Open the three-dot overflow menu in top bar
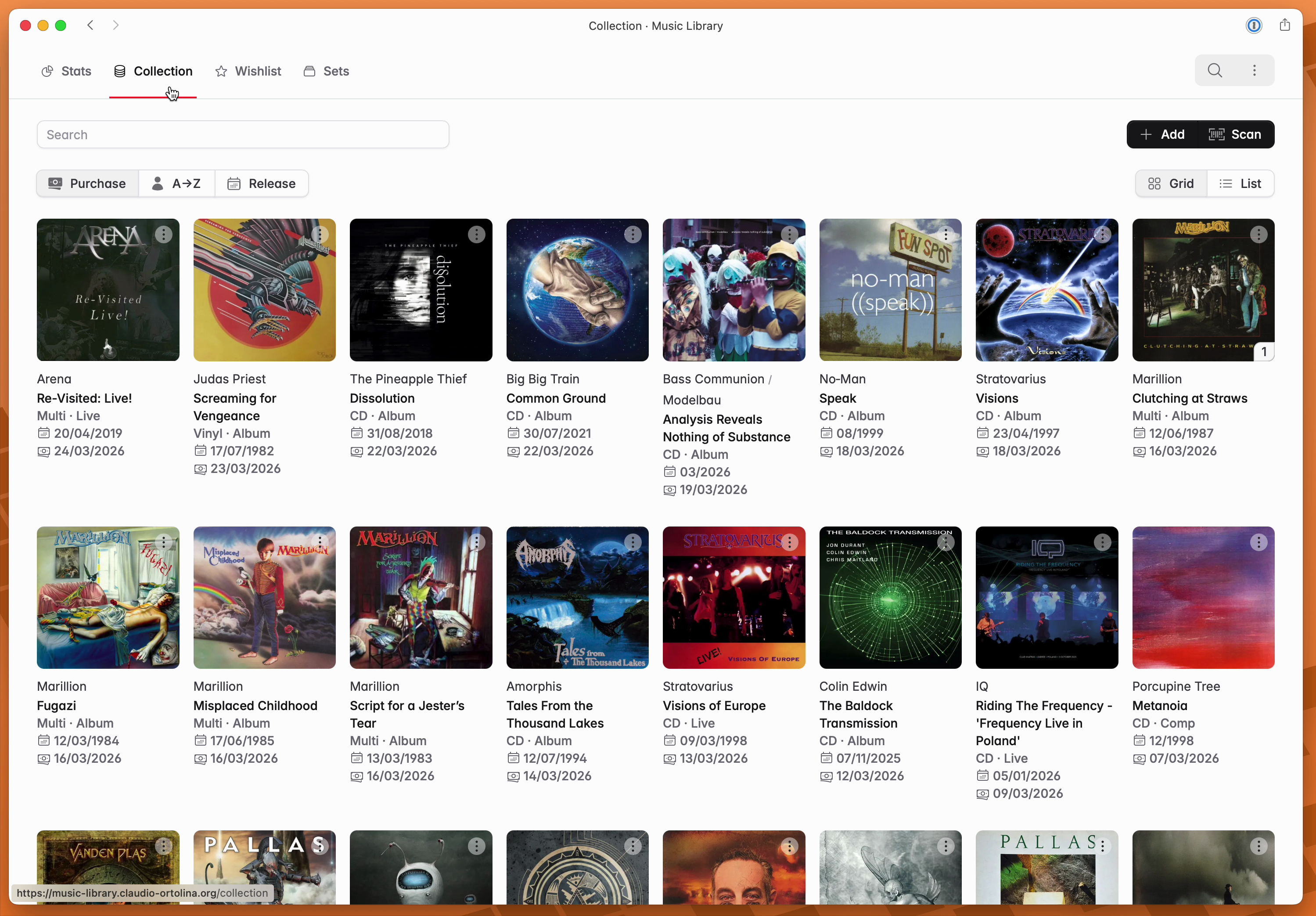 (1255, 71)
